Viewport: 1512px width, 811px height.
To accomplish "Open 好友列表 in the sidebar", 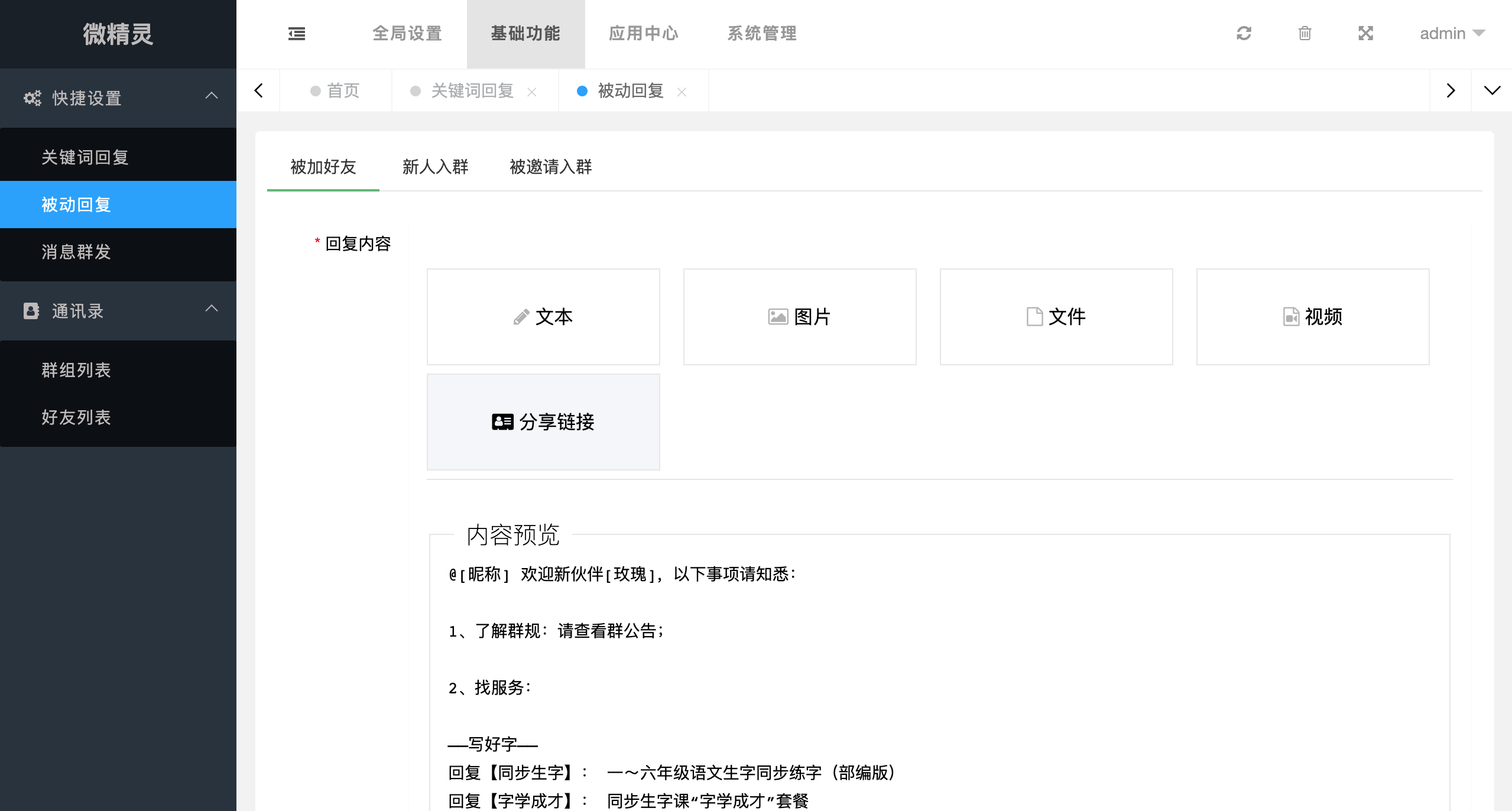I will (76, 417).
